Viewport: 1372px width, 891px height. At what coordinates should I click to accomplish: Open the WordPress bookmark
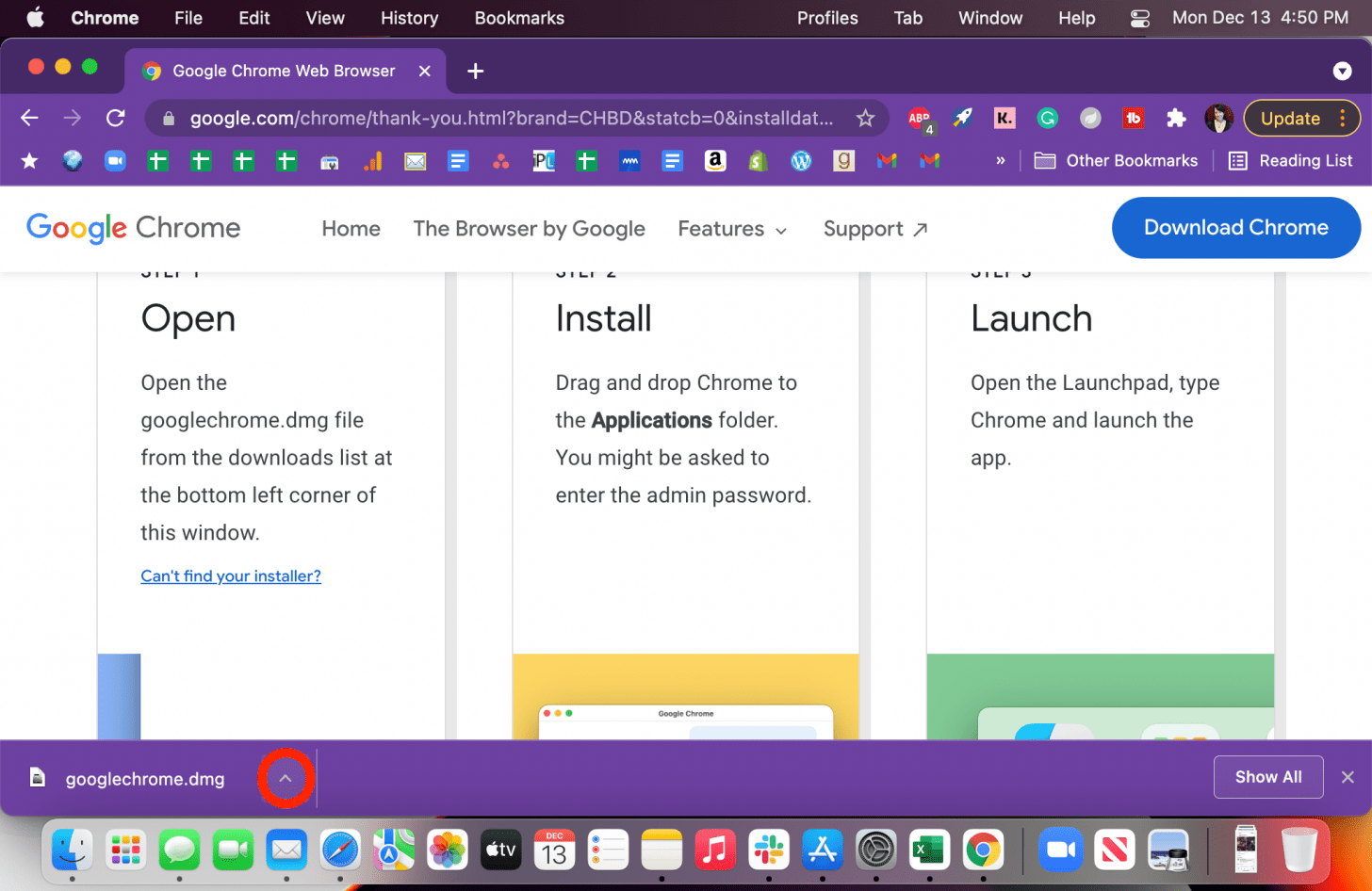click(x=800, y=161)
